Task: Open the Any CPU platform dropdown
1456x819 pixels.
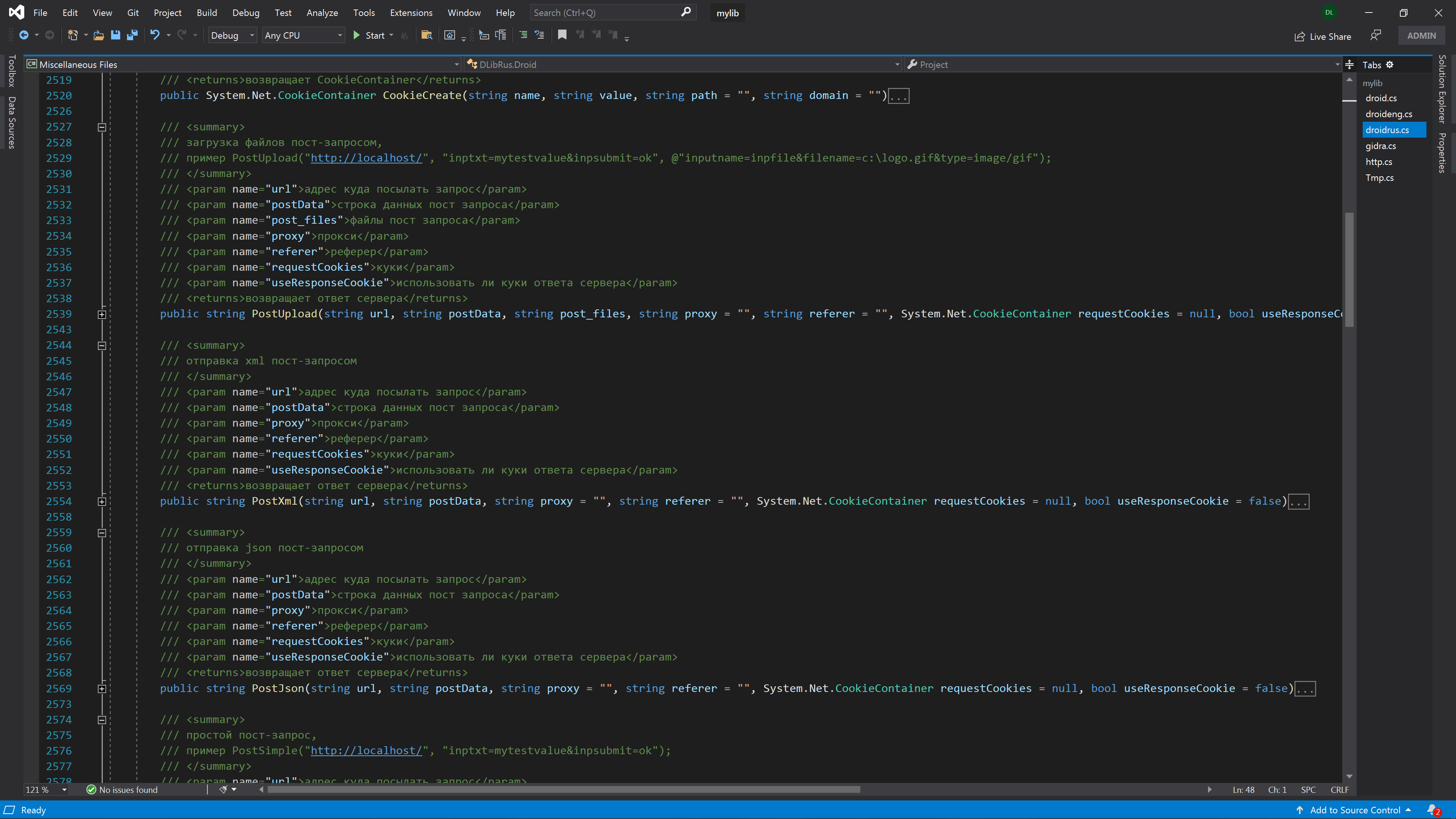Action: coord(303,35)
